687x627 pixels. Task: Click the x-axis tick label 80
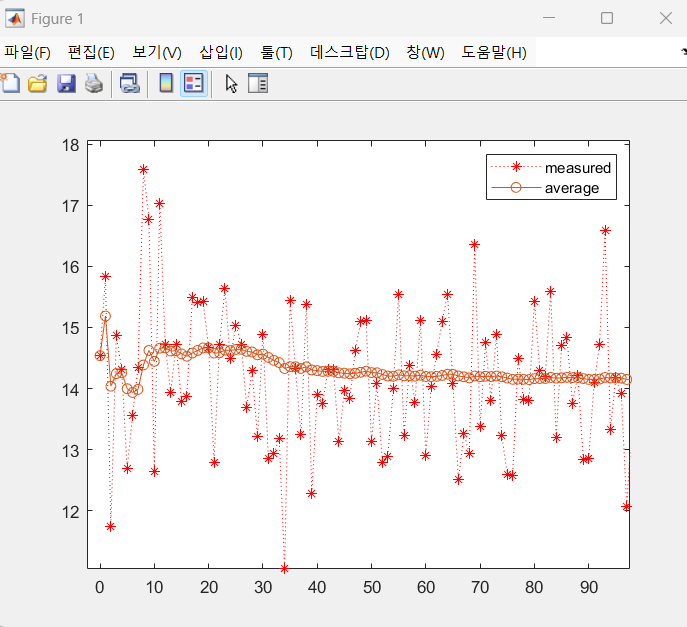pyautogui.click(x=534, y=587)
